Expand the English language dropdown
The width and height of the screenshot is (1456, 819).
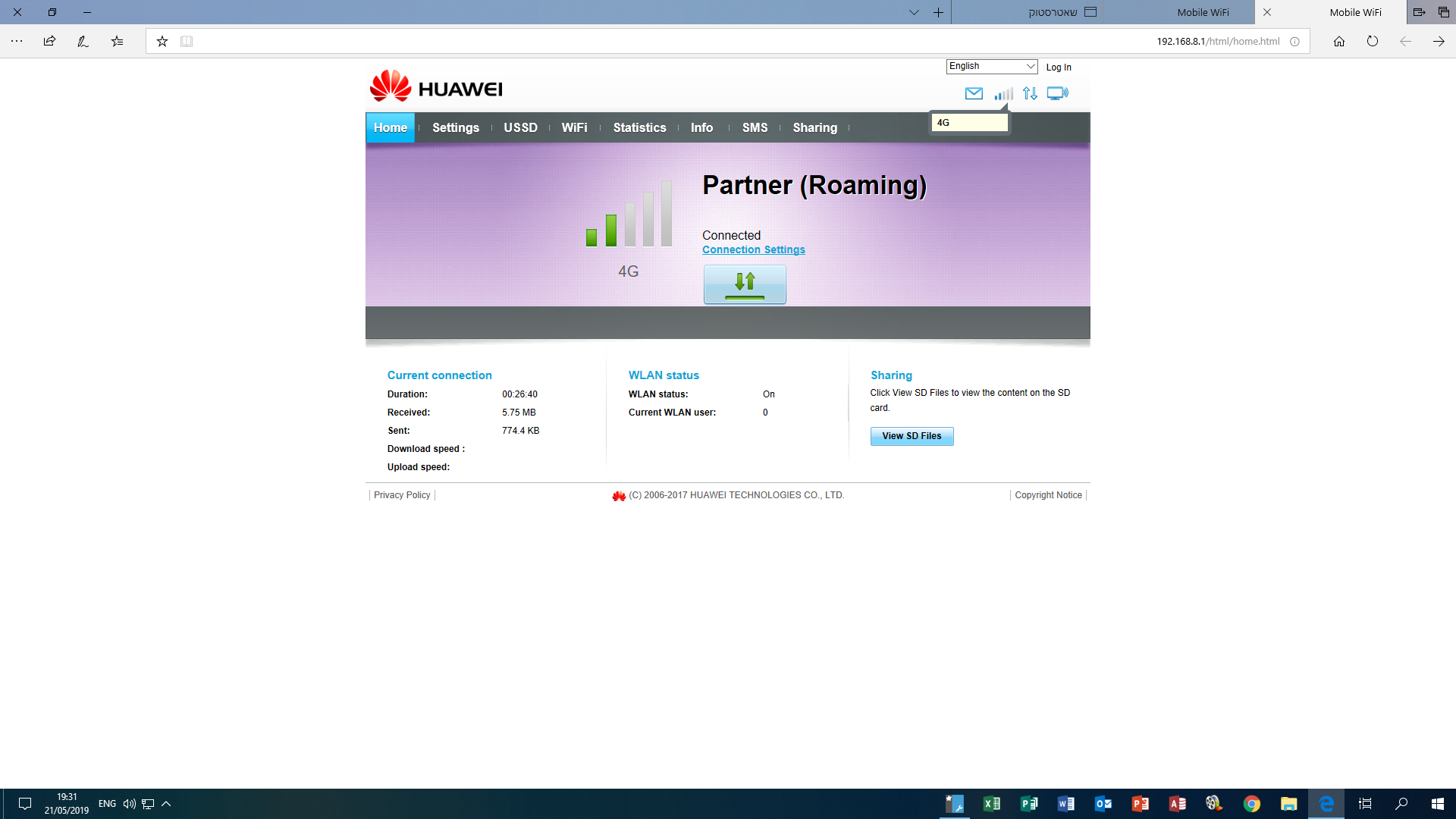[992, 66]
